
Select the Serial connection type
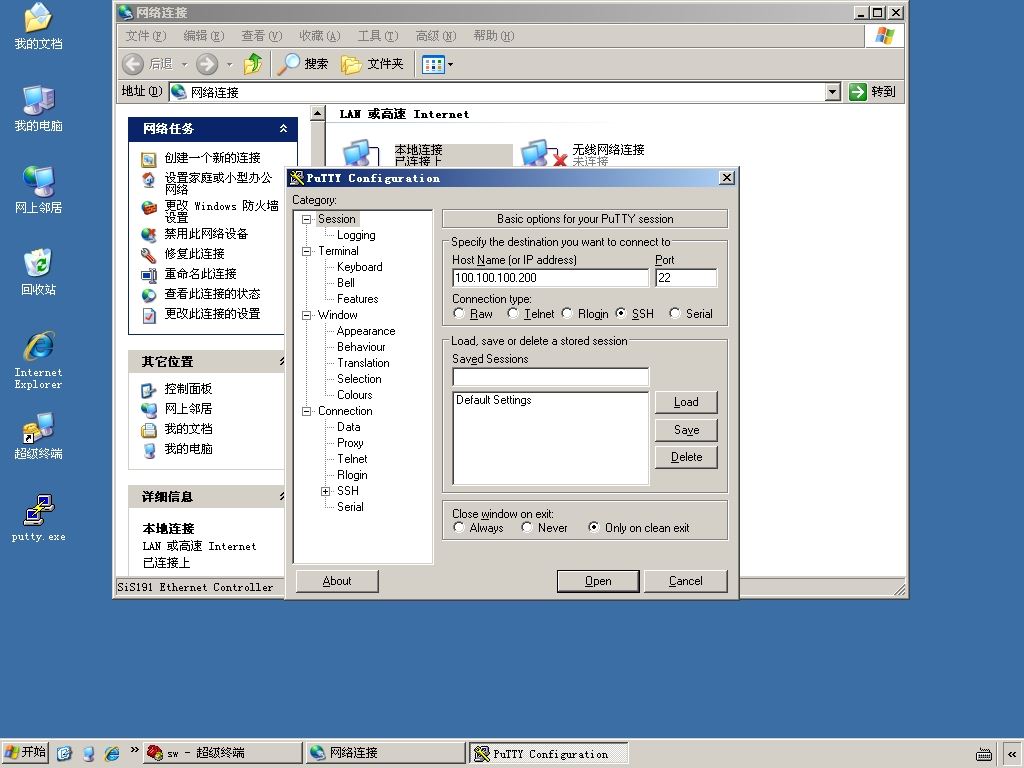[x=675, y=313]
